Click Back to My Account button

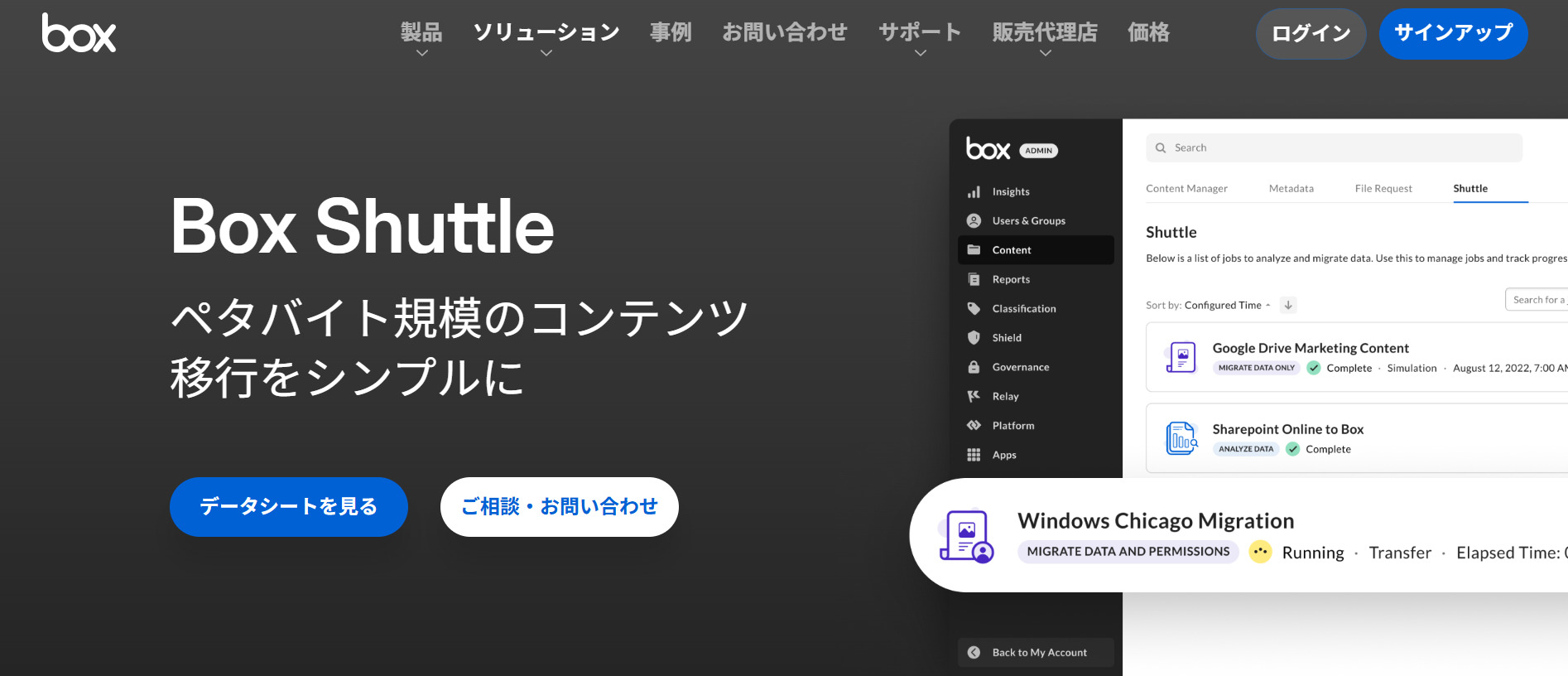tap(1036, 653)
